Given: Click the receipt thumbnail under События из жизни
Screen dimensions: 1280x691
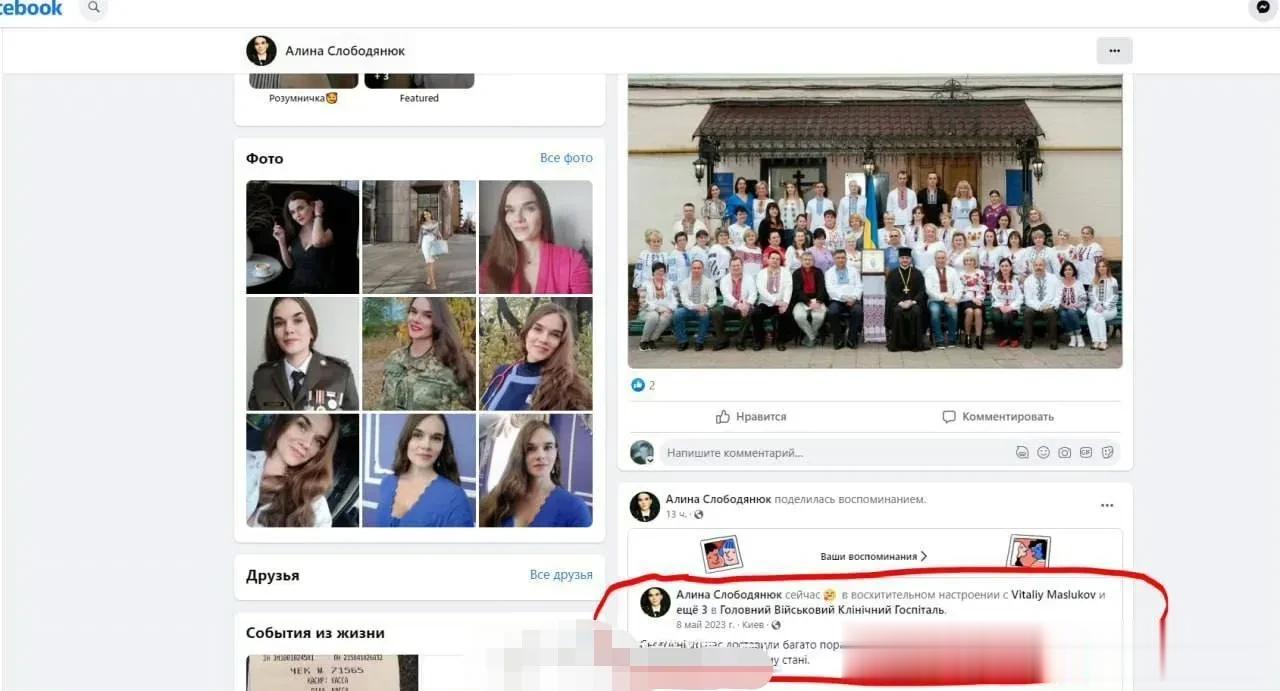Looking at the screenshot, I should point(332,672).
